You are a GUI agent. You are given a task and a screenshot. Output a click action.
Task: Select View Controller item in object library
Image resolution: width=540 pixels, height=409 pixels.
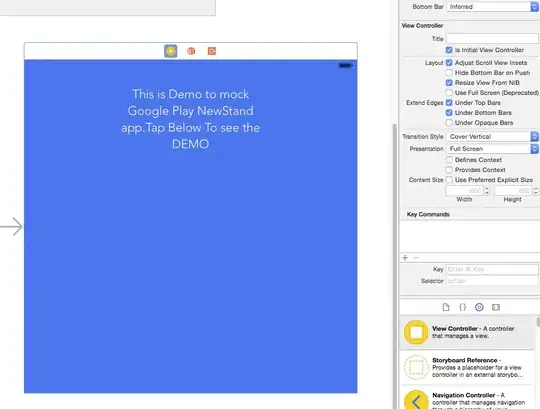pos(468,332)
